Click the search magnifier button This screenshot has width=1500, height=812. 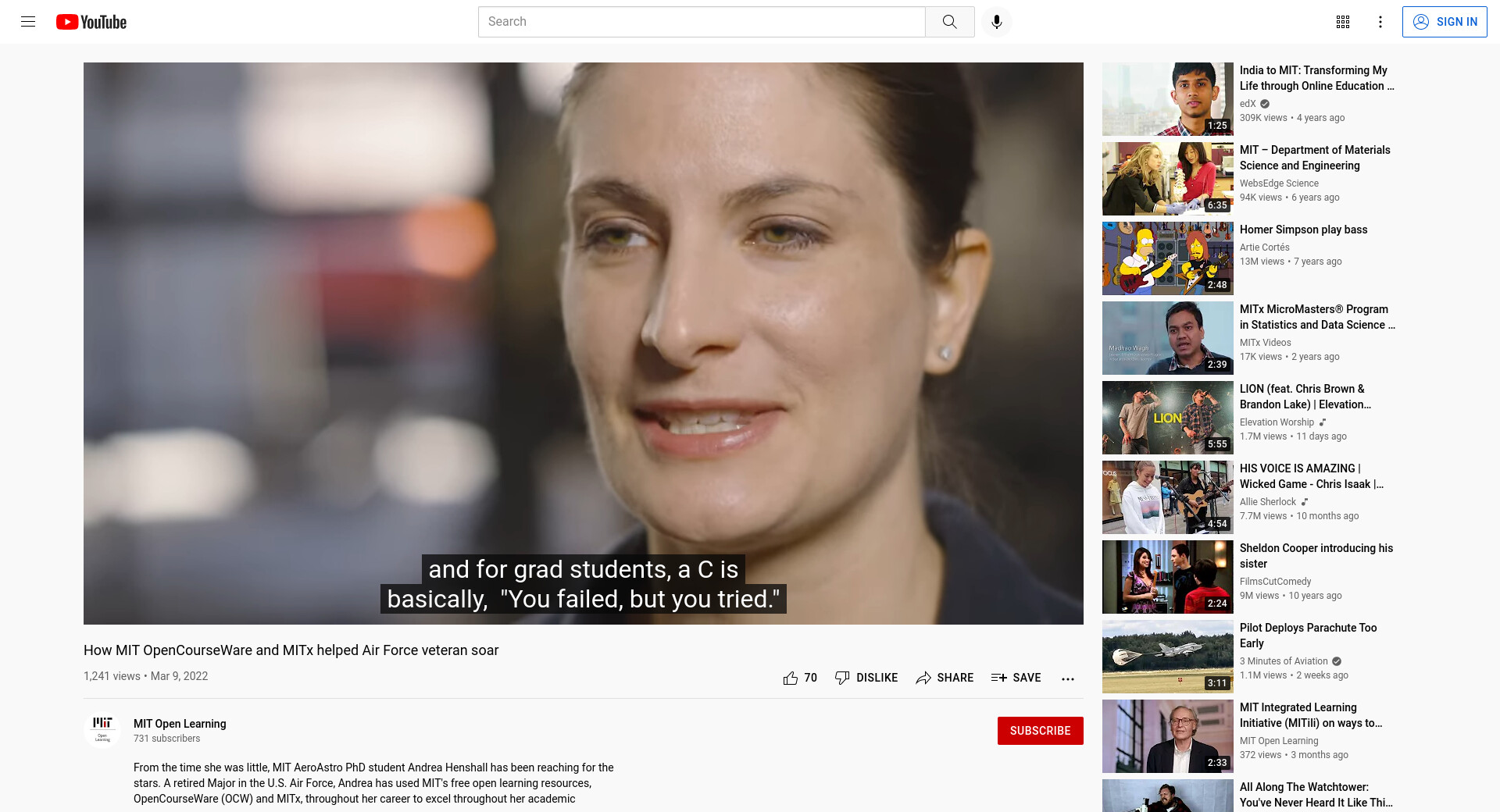(x=950, y=22)
